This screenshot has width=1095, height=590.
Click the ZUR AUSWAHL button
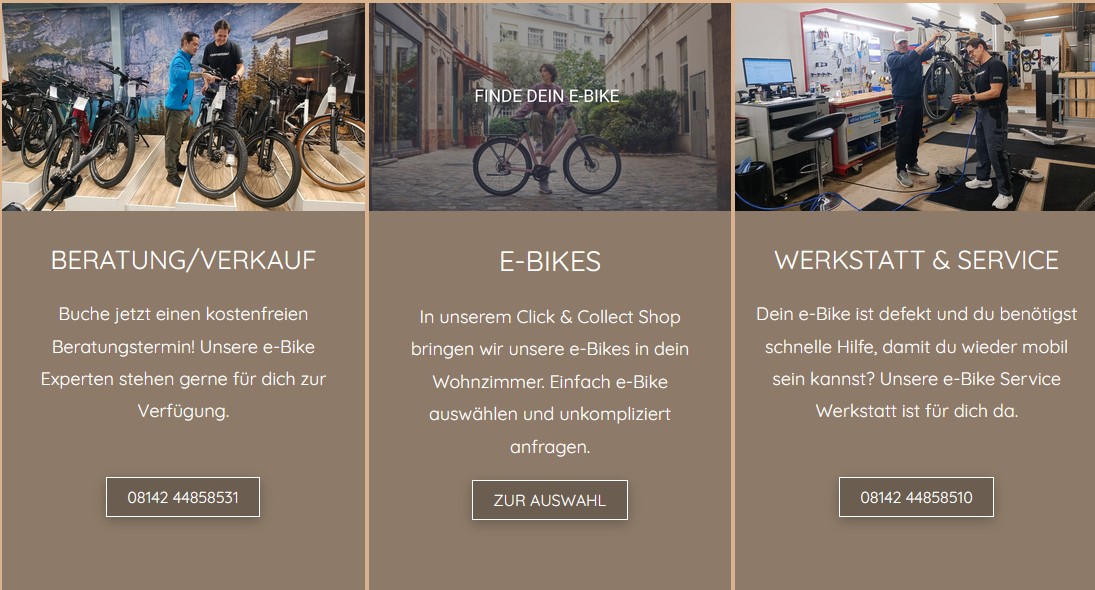[550, 500]
